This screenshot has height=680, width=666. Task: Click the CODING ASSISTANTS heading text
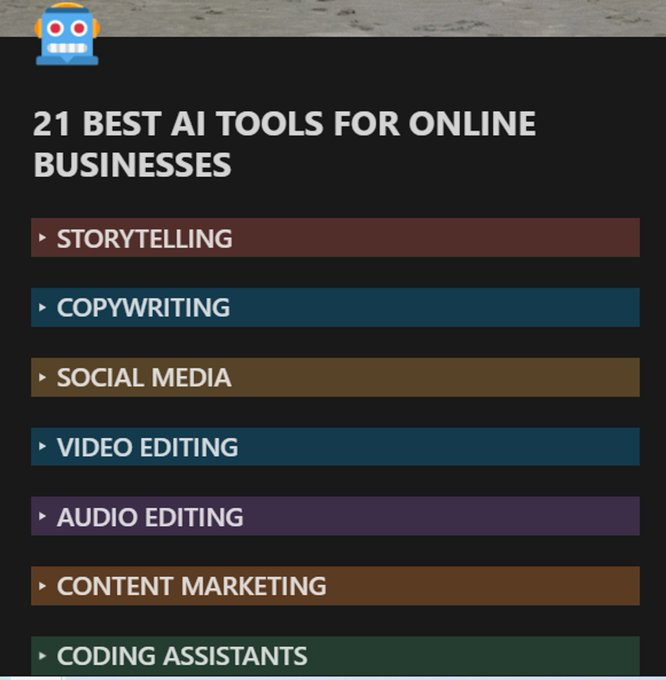click(x=182, y=656)
